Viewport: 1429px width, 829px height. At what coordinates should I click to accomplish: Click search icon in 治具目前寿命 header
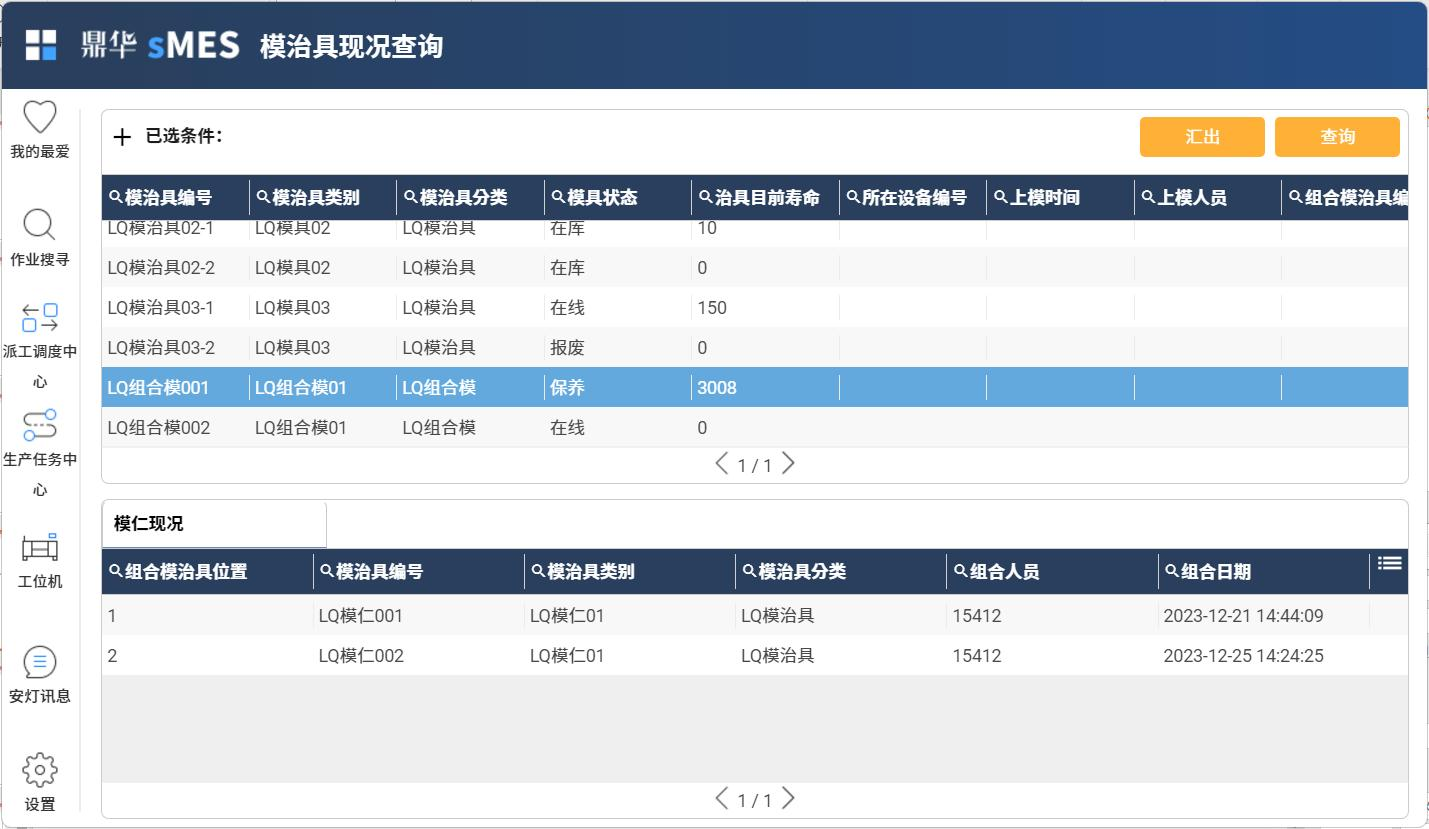(705, 198)
